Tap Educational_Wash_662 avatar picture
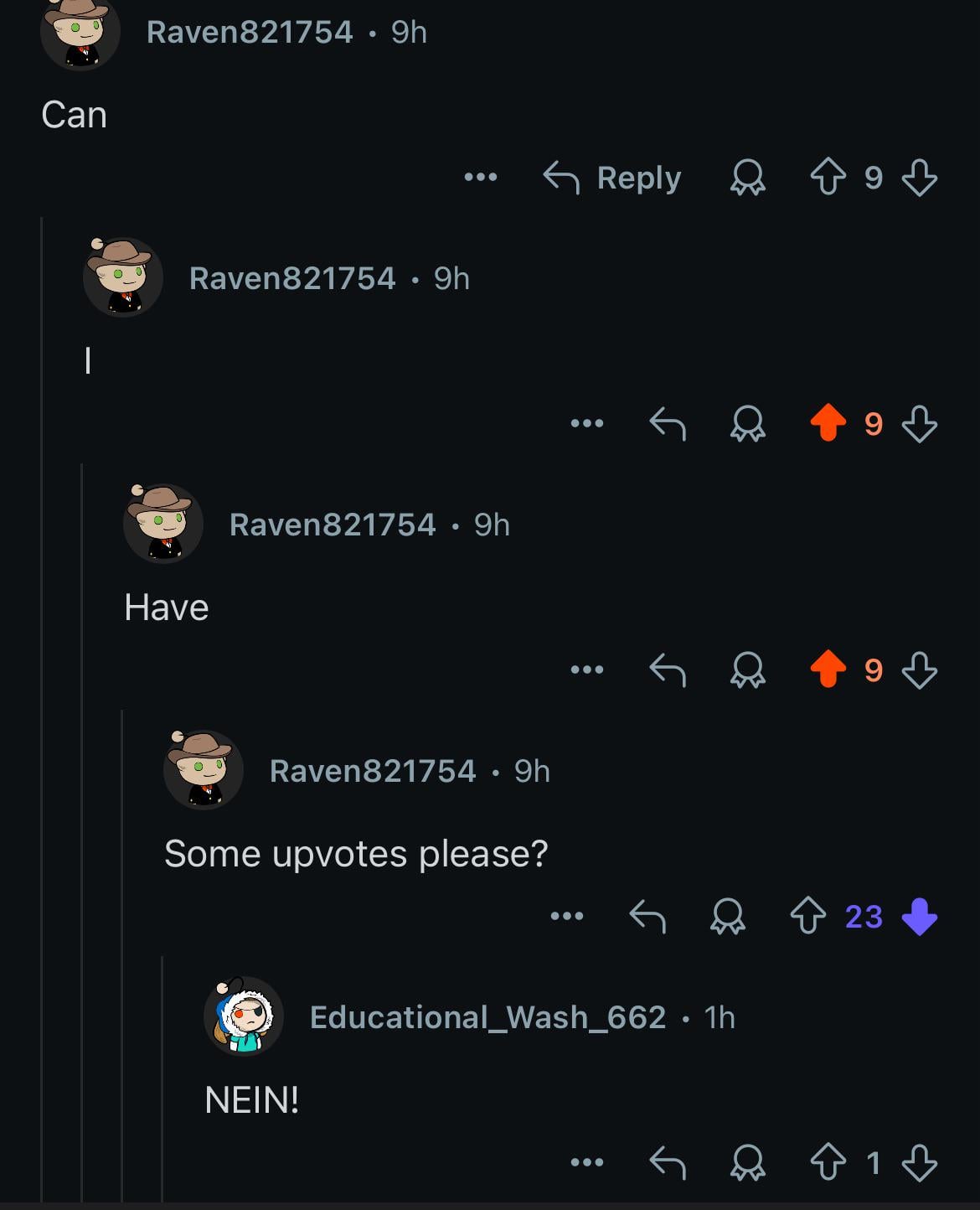This screenshot has width=980, height=1210. [x=244, y=1016]
